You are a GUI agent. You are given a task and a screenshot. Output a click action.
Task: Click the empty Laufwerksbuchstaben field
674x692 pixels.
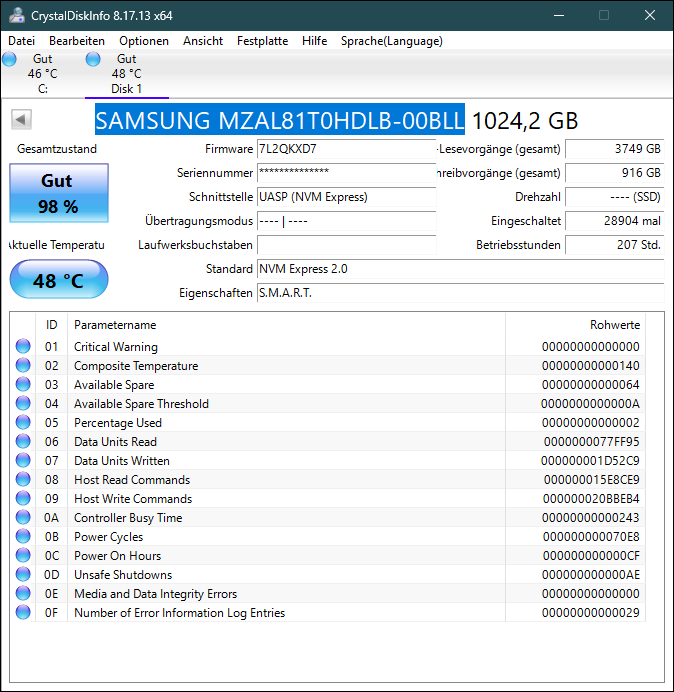coord(346,244)
